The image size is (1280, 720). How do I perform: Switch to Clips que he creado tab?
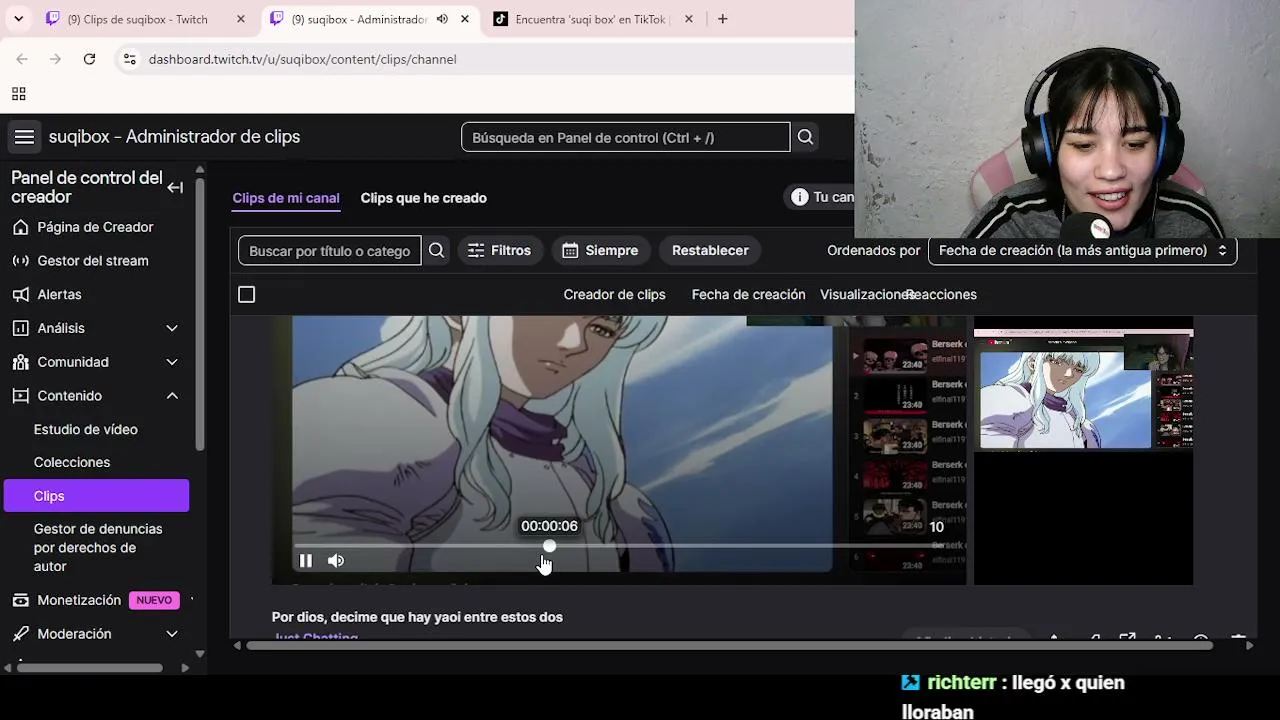[x=424, y=198]
